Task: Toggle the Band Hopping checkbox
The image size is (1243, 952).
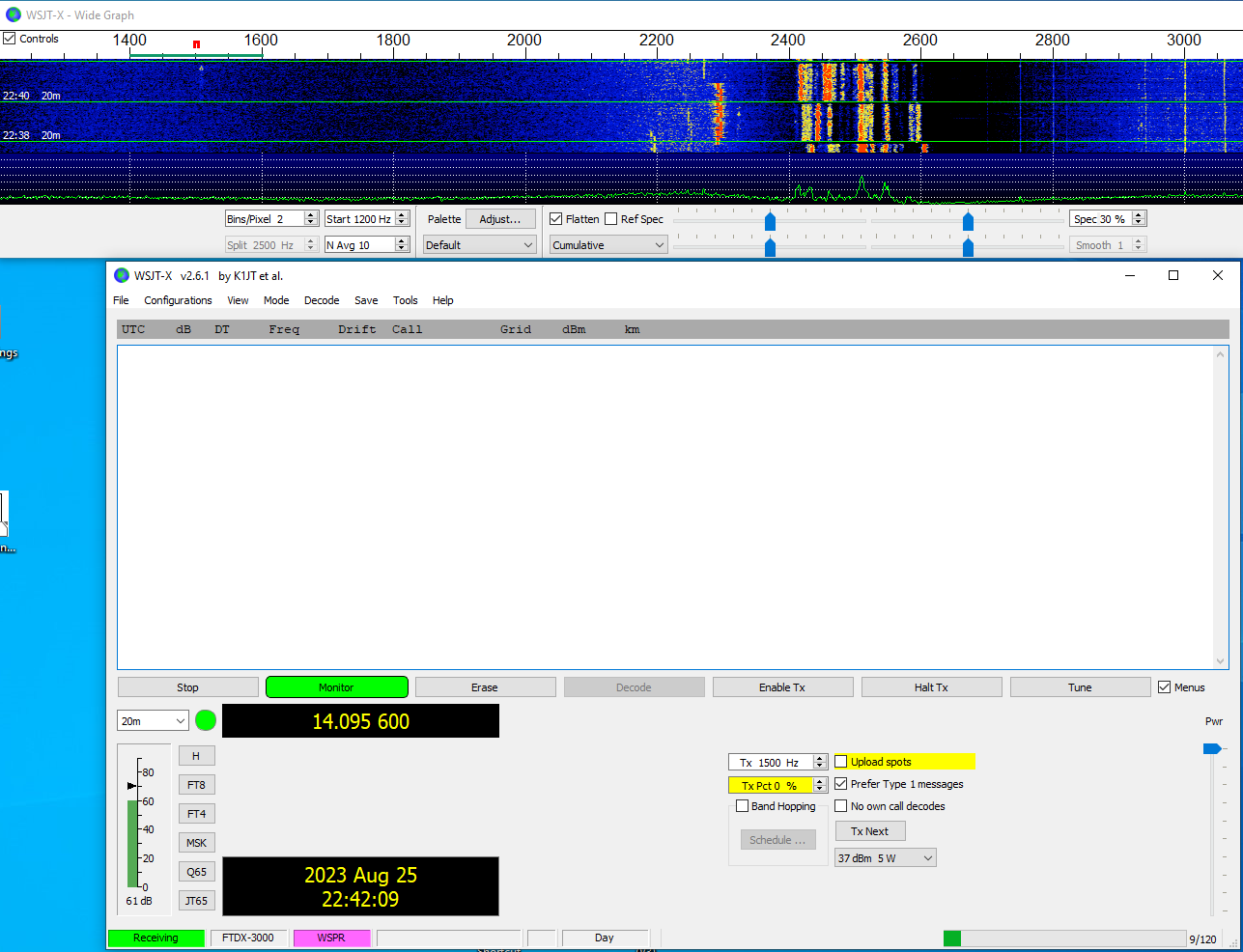Action: pyautogui.click(x=743, y=806)
